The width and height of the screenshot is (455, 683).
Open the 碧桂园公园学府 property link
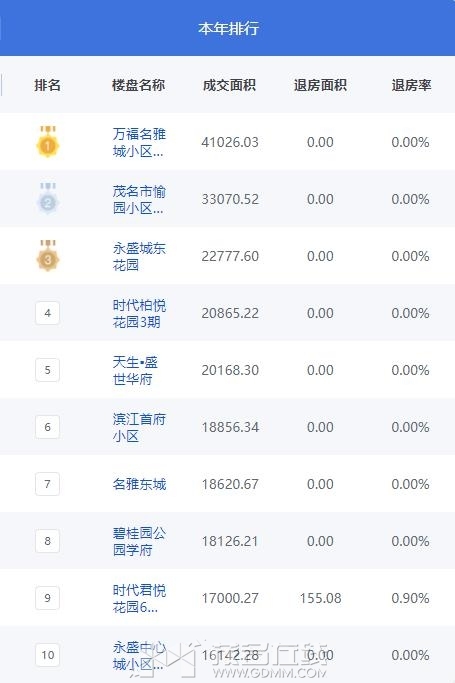click(x=139, y=541)
